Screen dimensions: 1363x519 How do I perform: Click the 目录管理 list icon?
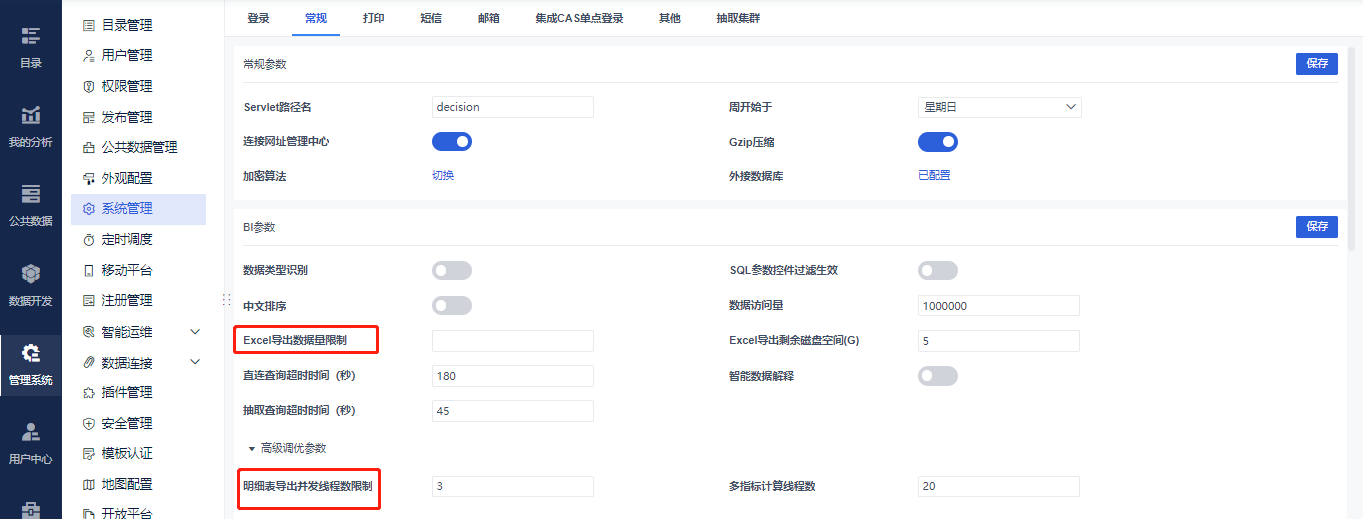89,25
